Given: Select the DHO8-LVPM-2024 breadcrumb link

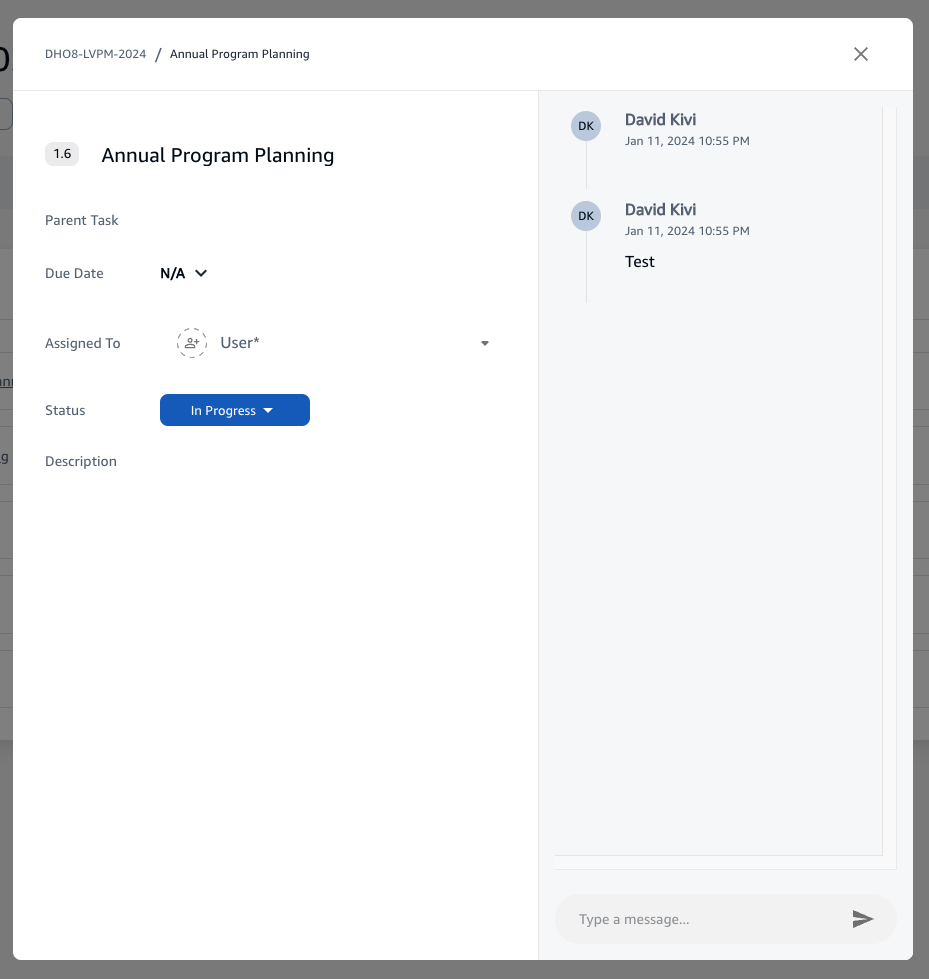Looking at the screenshot, I should pyautogui.click(x=95, y=54).
